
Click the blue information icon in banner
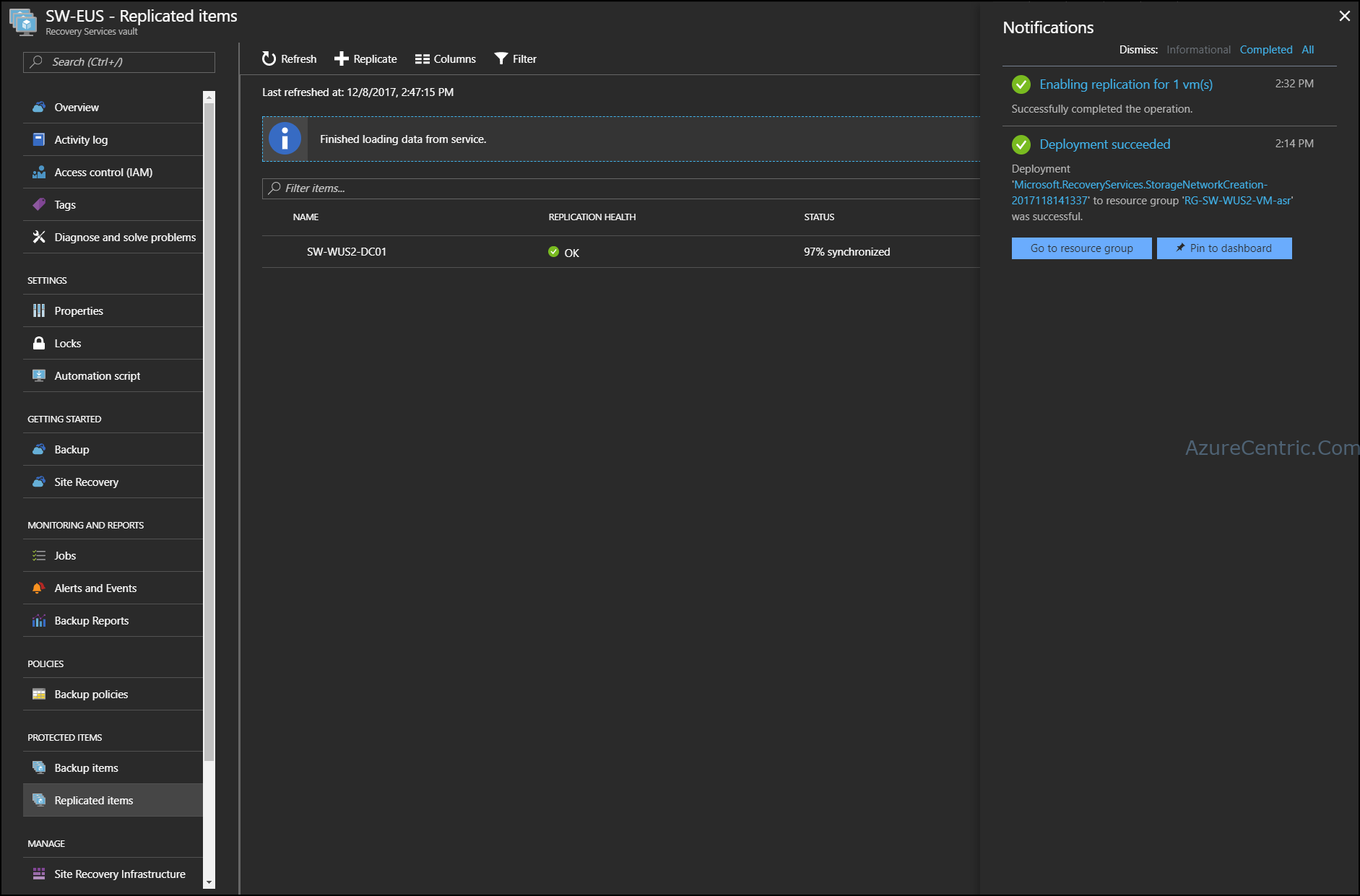[x=285, y=139]
